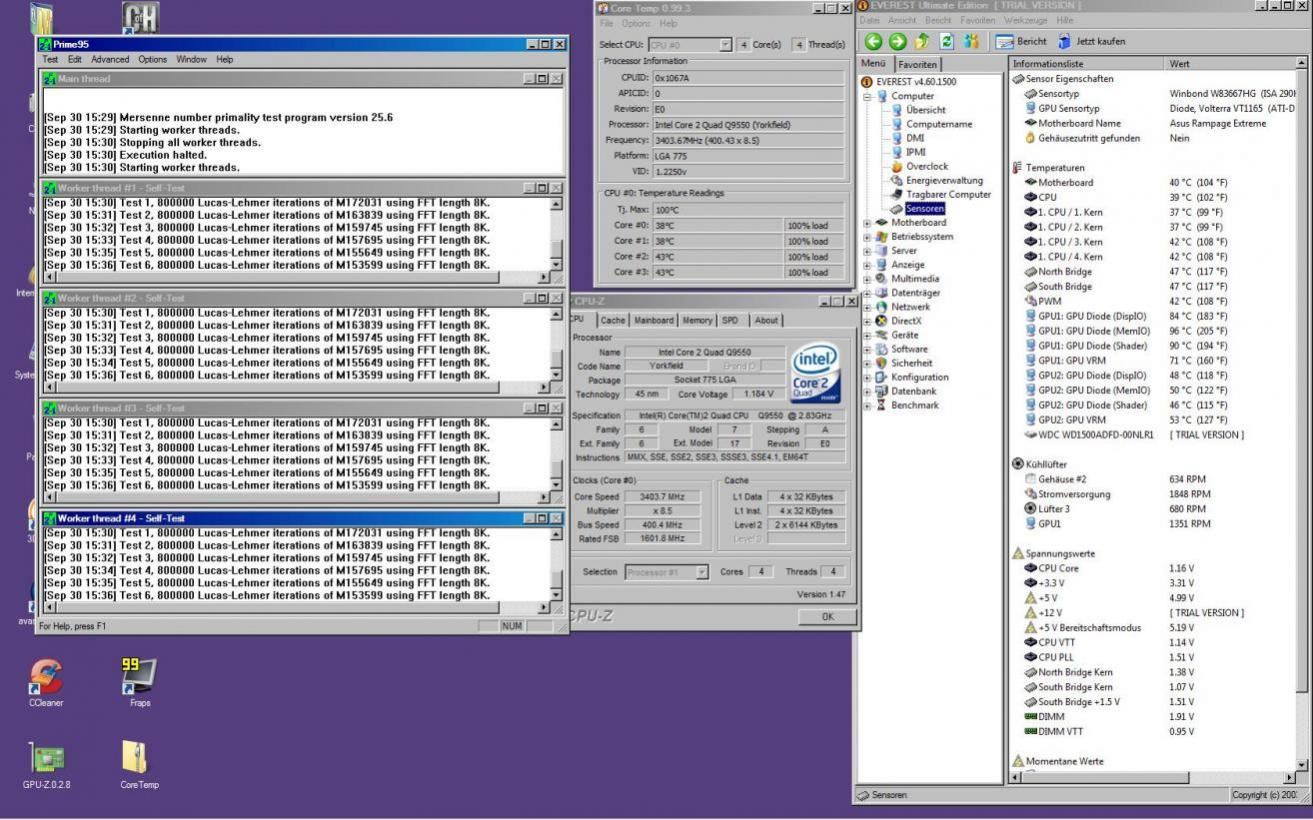
Task: Switch to Favoriten tab in EVEREST
Action: [918, 64]
